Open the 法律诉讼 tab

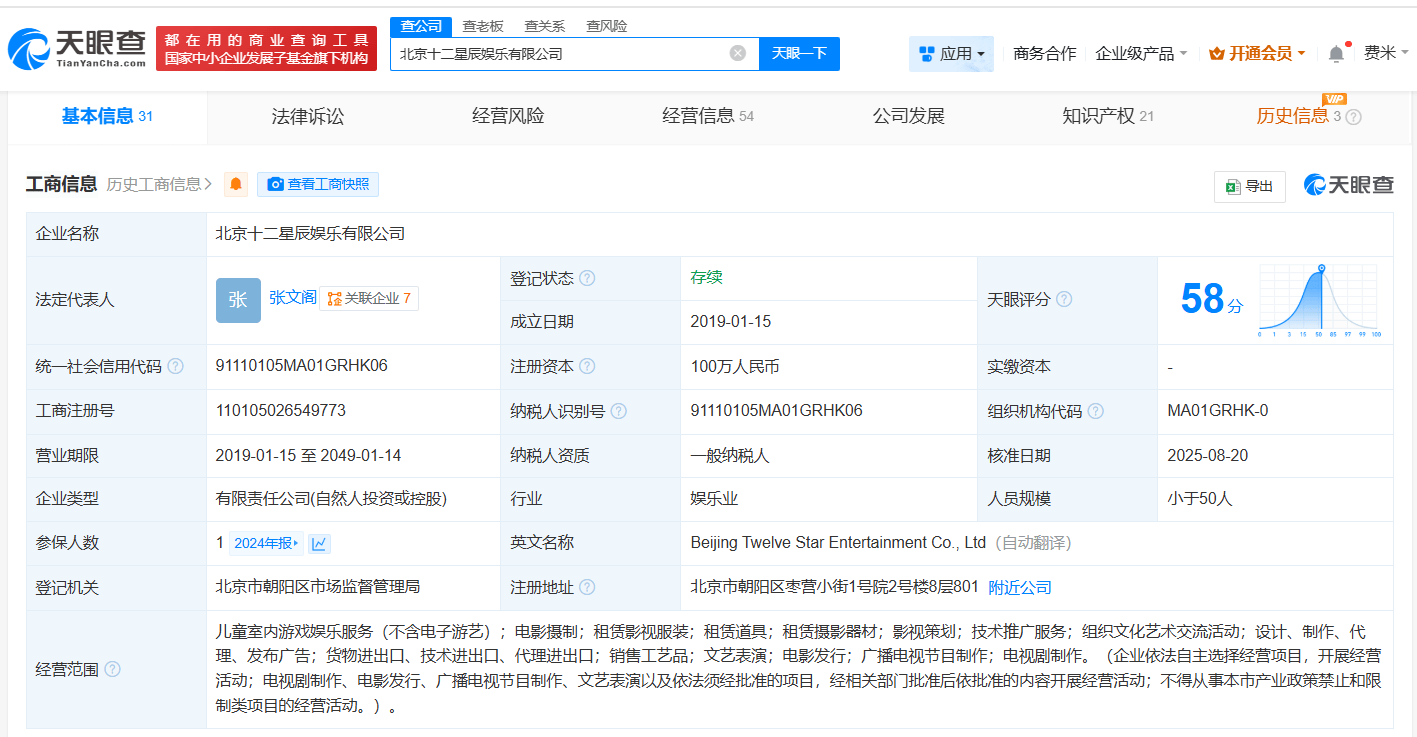pyautogui.click(x=308, y=116)
